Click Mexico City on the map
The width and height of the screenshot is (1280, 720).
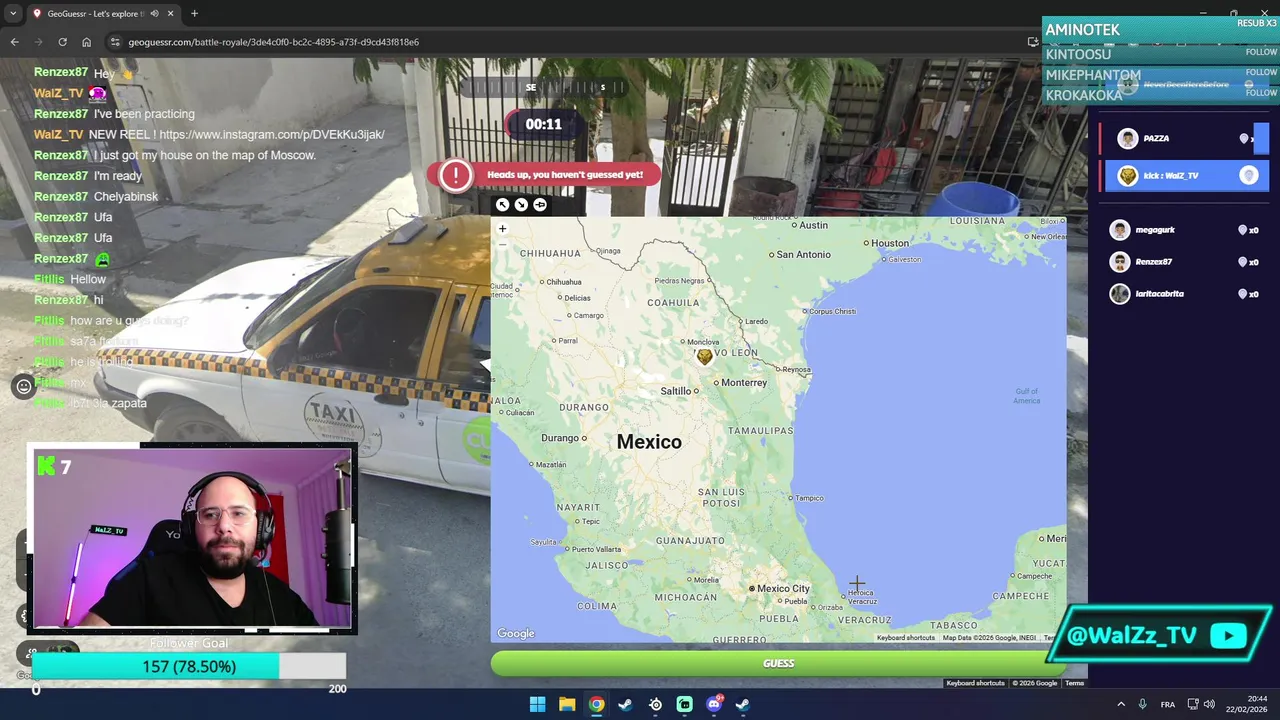[783, 588]
